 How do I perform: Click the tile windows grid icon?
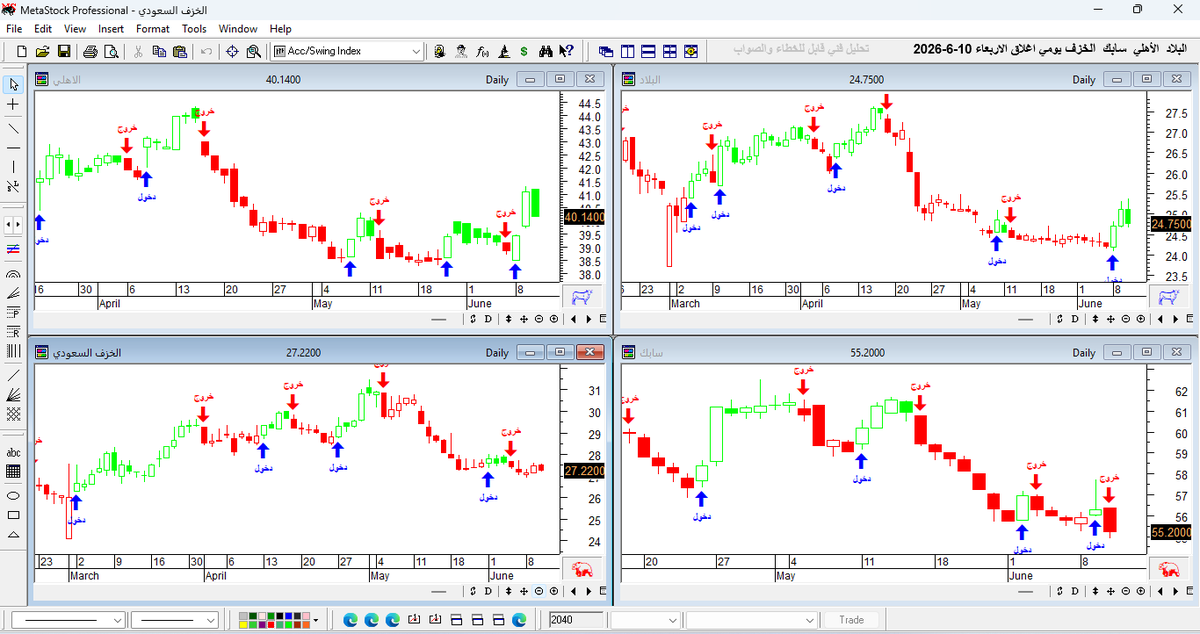click(x=671, y=51)
